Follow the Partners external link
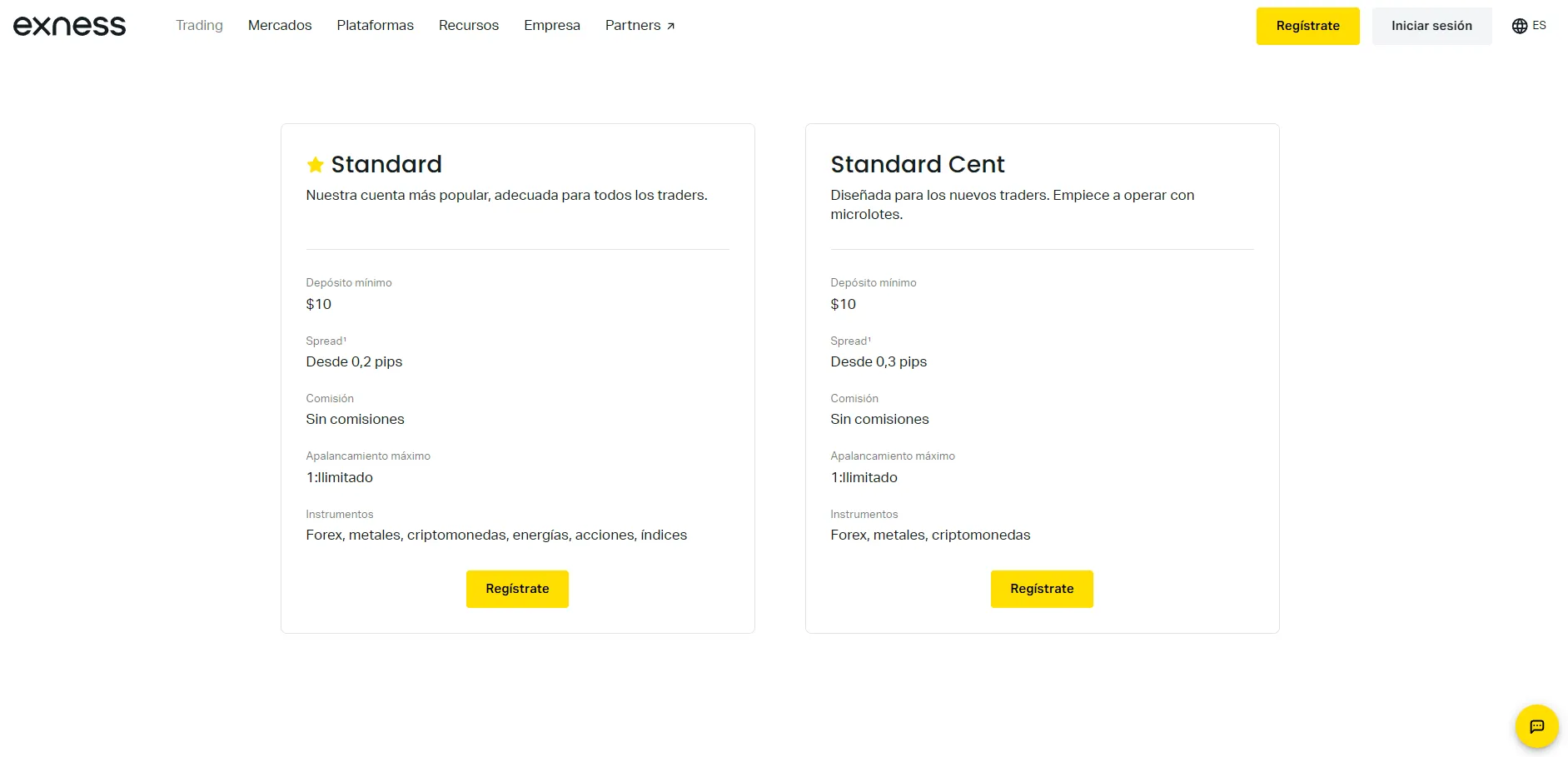1568x757 pixels. [640, 26]
